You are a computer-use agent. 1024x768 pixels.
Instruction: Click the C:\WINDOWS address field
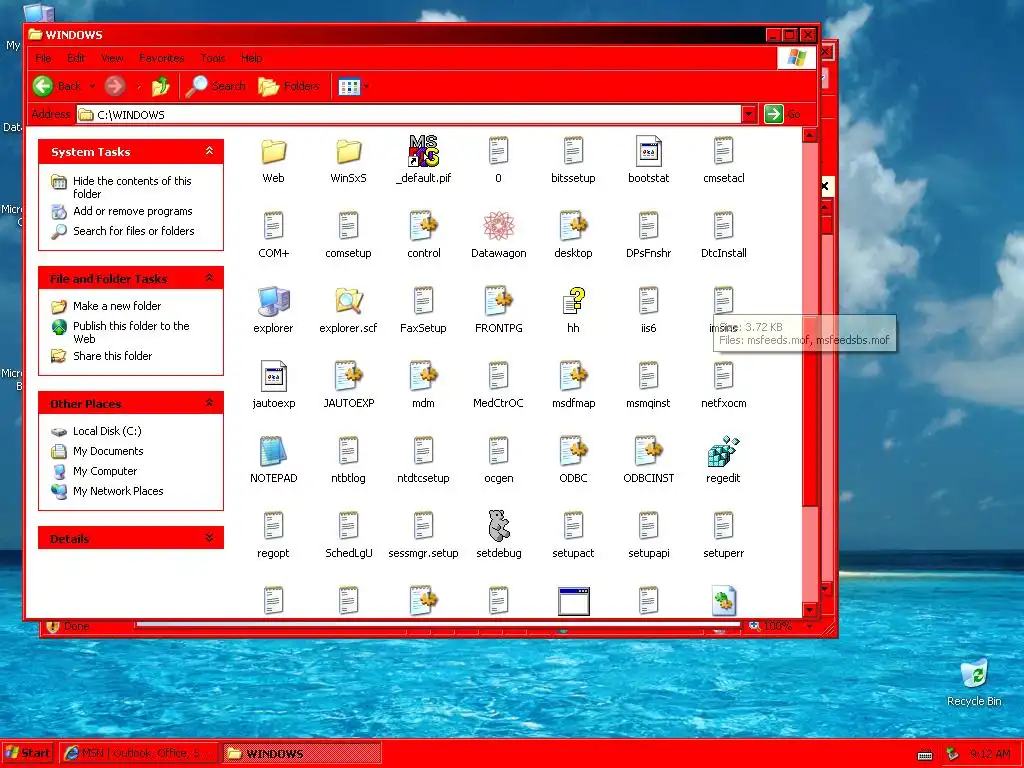(409, 114)
